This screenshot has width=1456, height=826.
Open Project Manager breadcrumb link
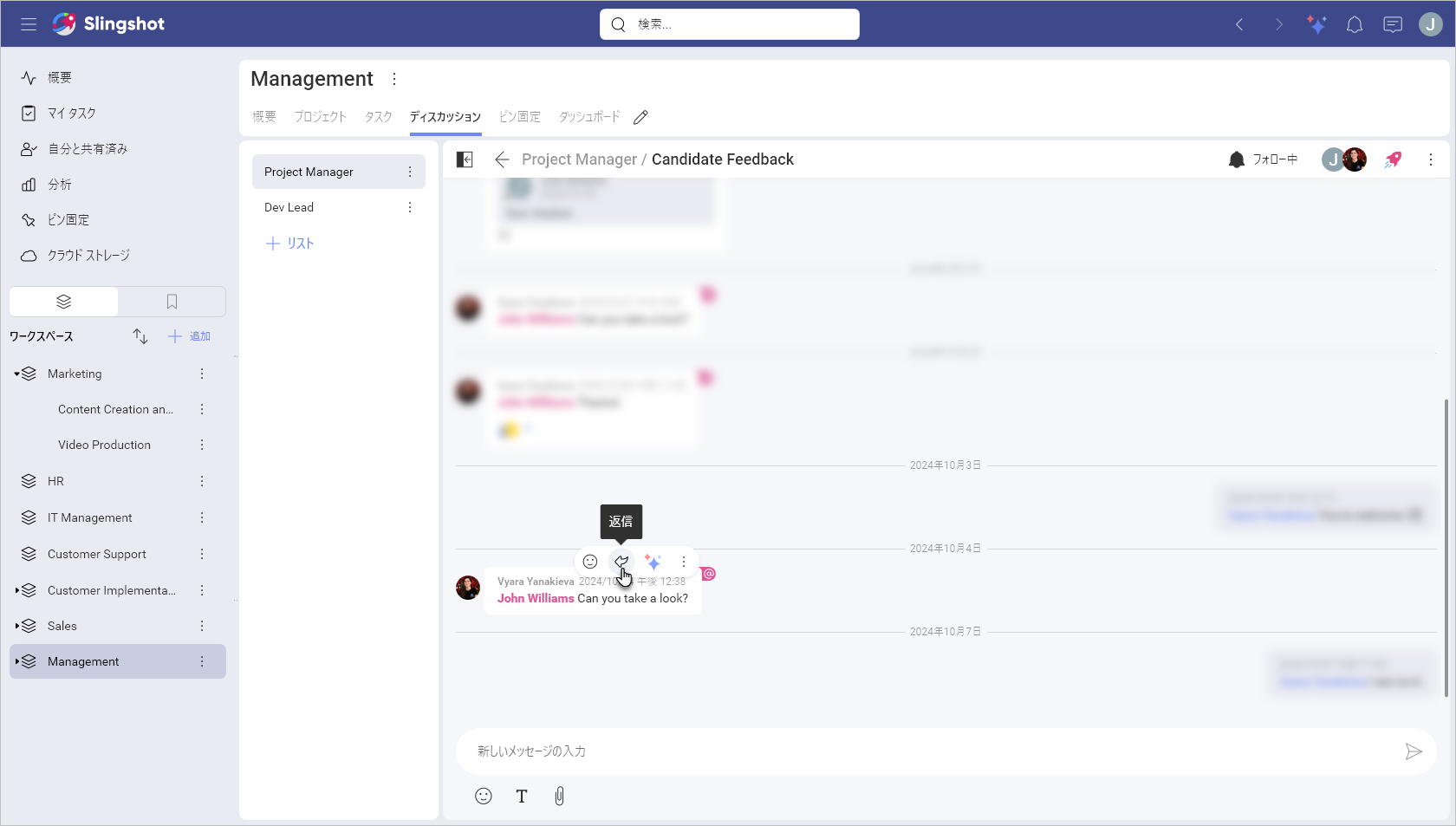coord(579,159)
